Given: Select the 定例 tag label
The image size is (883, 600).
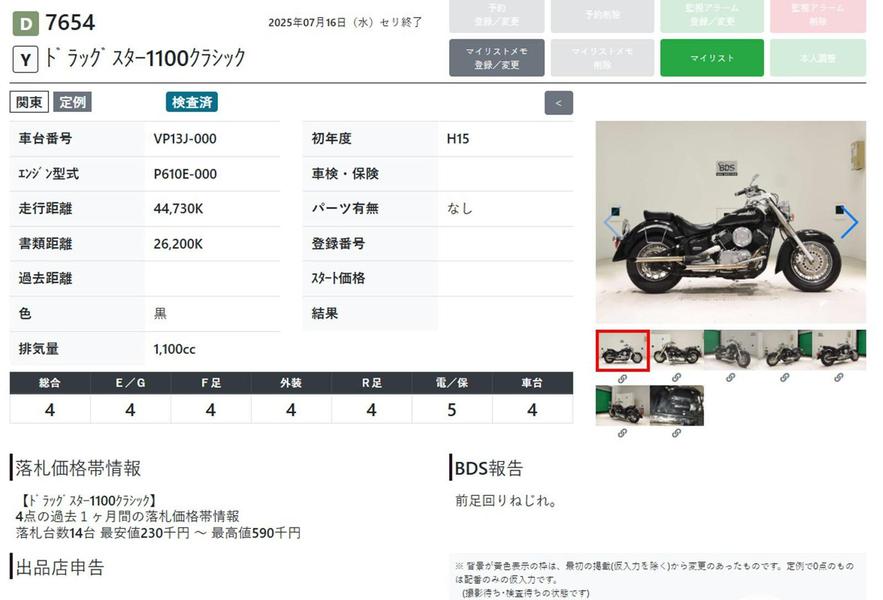Looking at the screenshot, I should [72, 102].
